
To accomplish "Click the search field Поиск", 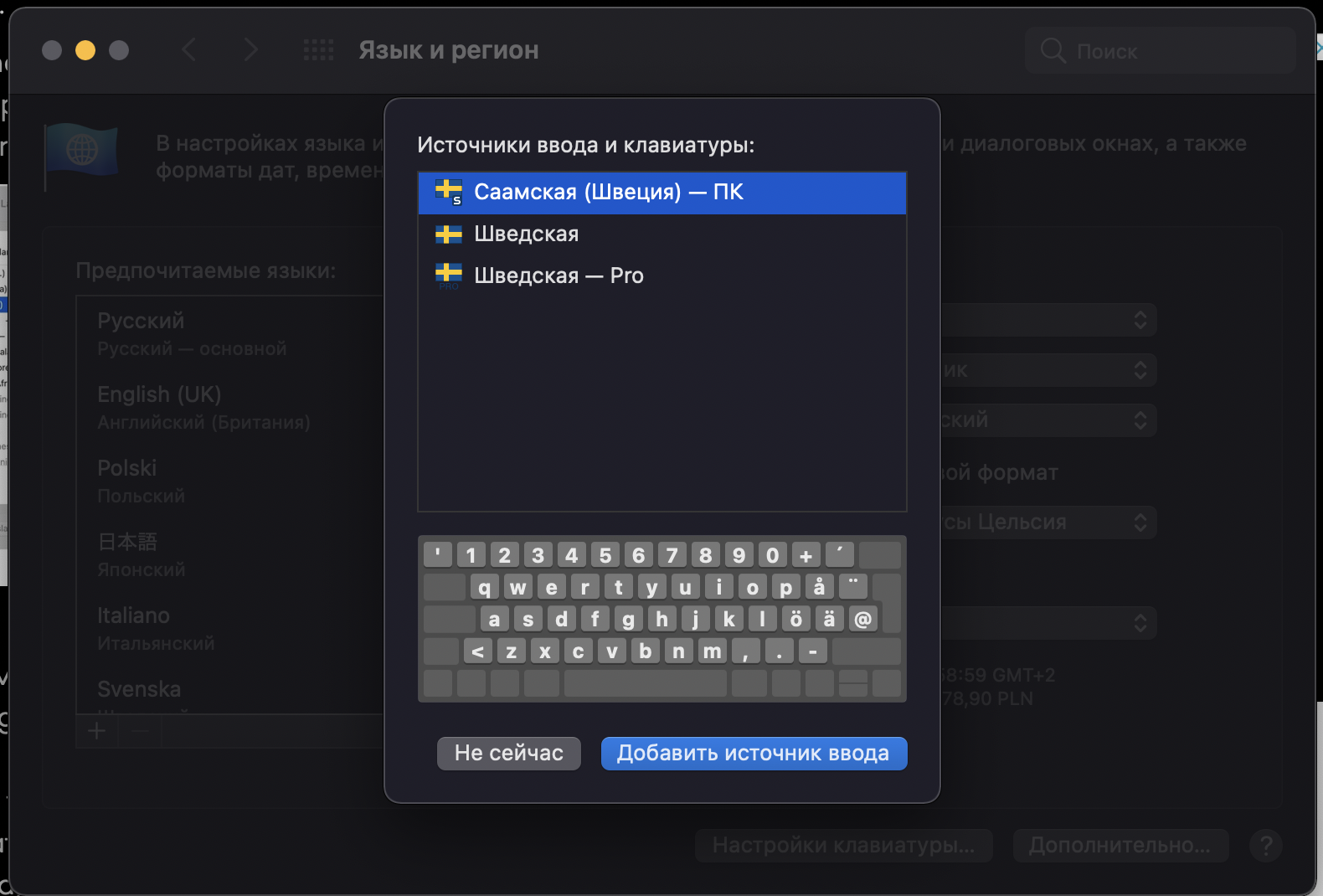I will coord(1161,51).
